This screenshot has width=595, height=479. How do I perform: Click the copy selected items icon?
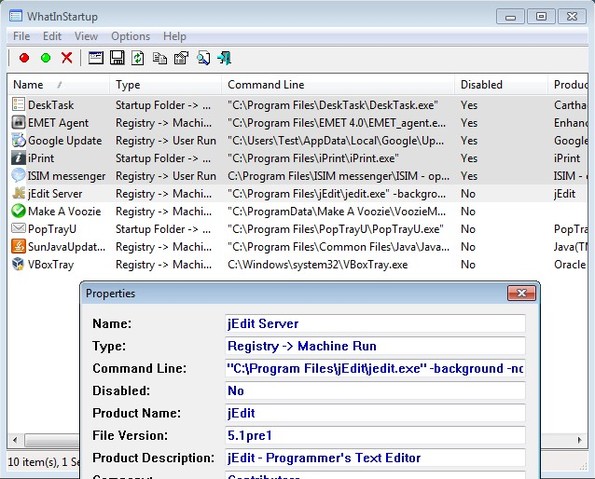tap(160, 58)
